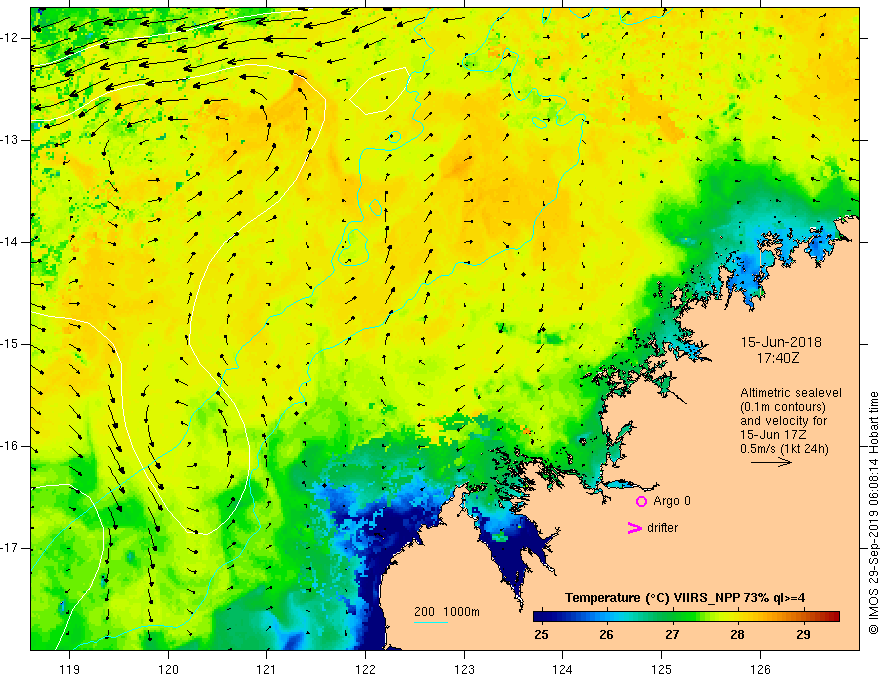Viewport: 880px width, 680px height.
Task: Click the time text 17:40Z
Action: [778, 357]
